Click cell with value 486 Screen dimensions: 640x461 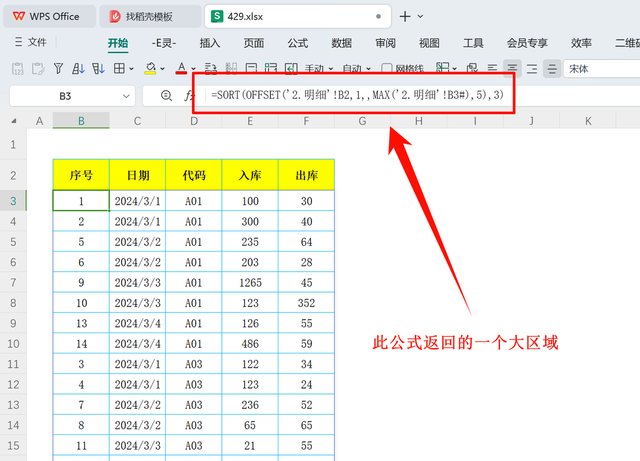[x=250, y=344]
